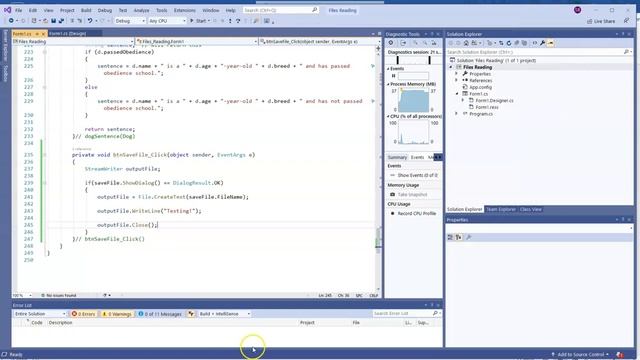Expand the Program.cs node in Solution Explorer
Image resolution: width=640 pixels, height=360 pixels.
457,114
